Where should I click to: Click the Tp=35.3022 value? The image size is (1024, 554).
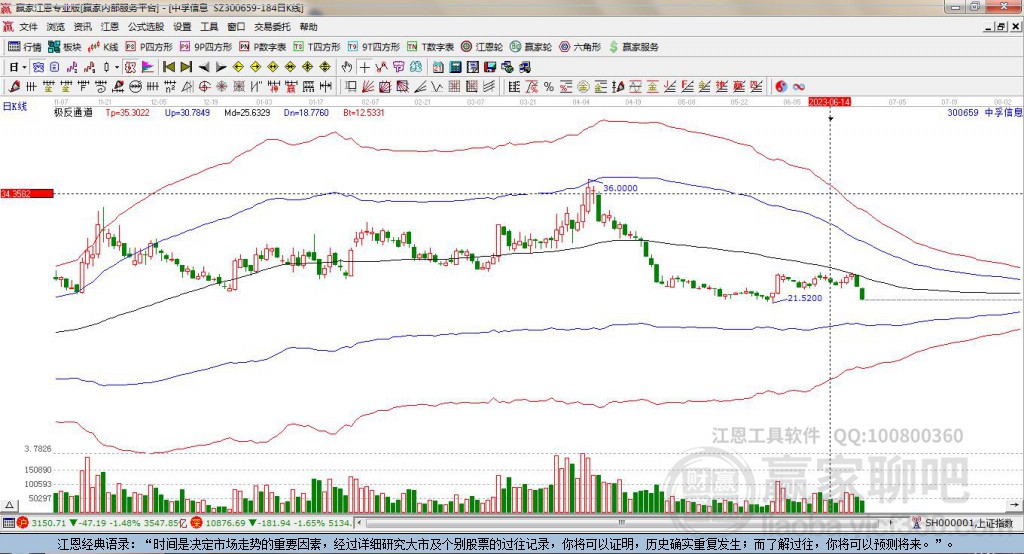(127, 112)
